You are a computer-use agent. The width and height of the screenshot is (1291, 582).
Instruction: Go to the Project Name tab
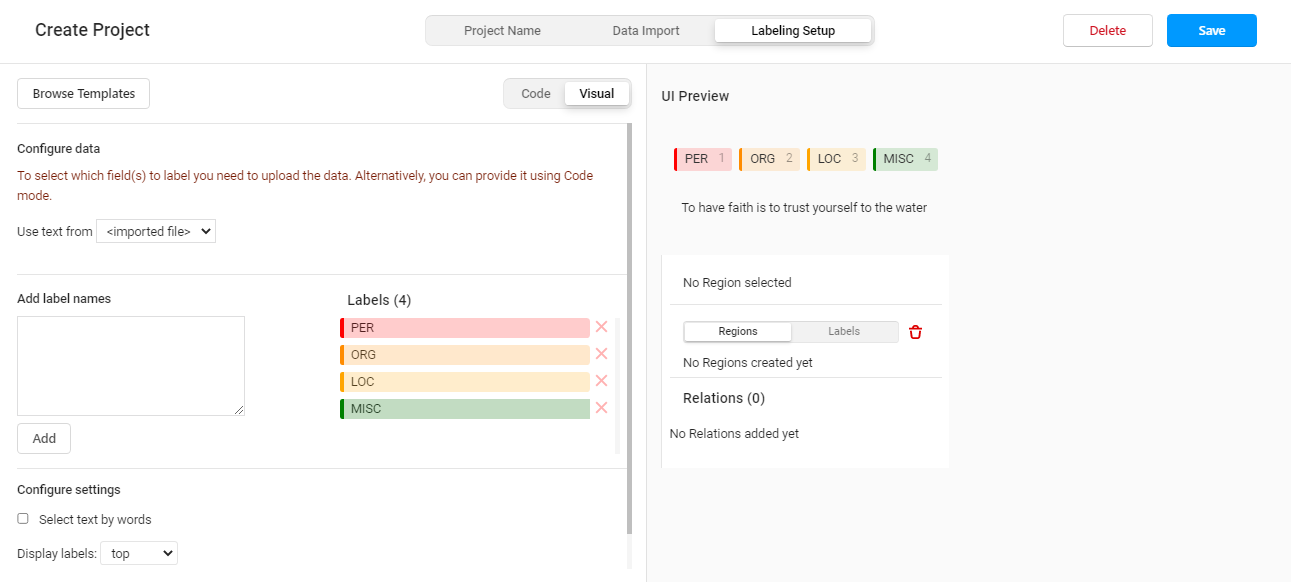tap(502, 31)
